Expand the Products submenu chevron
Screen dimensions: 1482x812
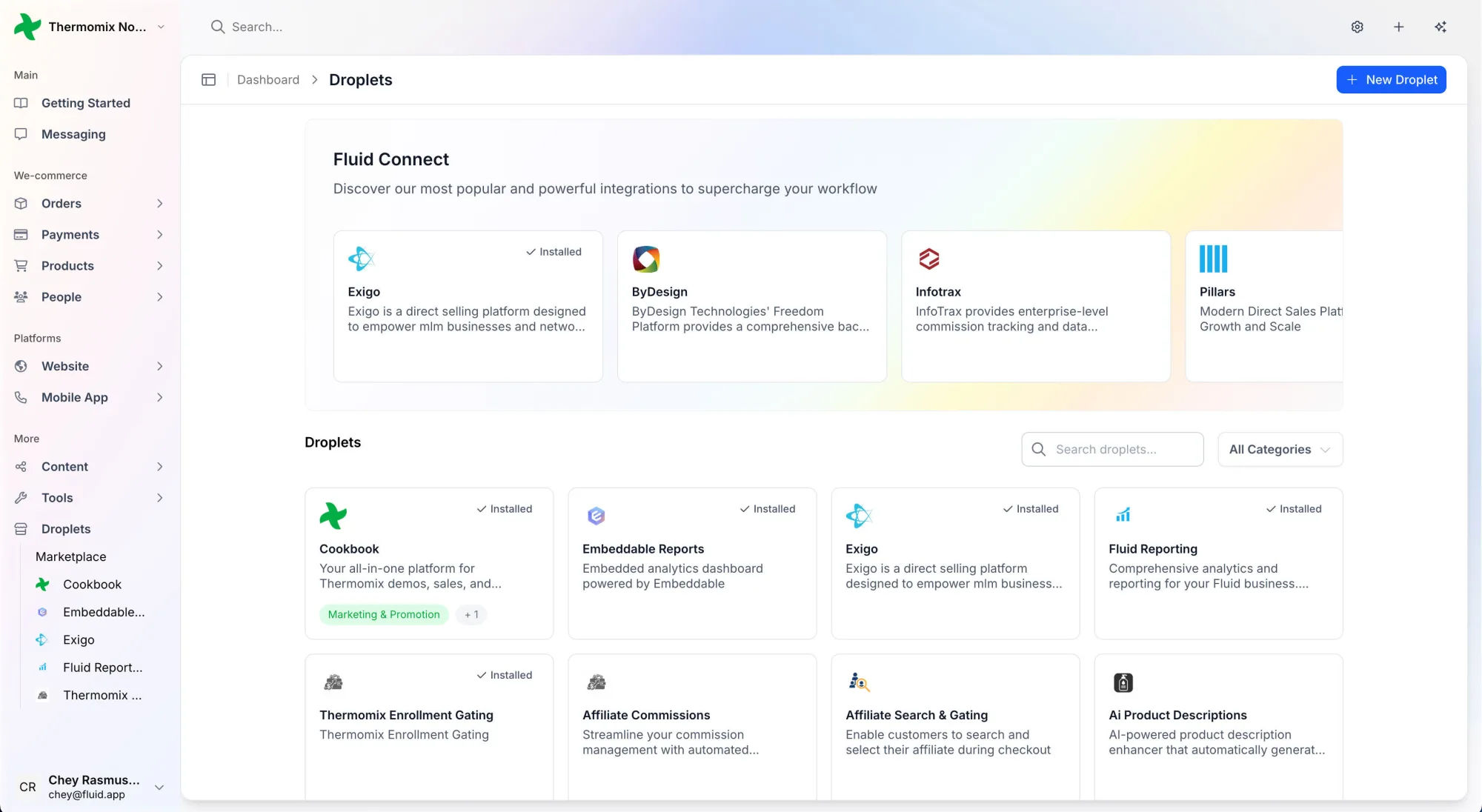(159, 265)
